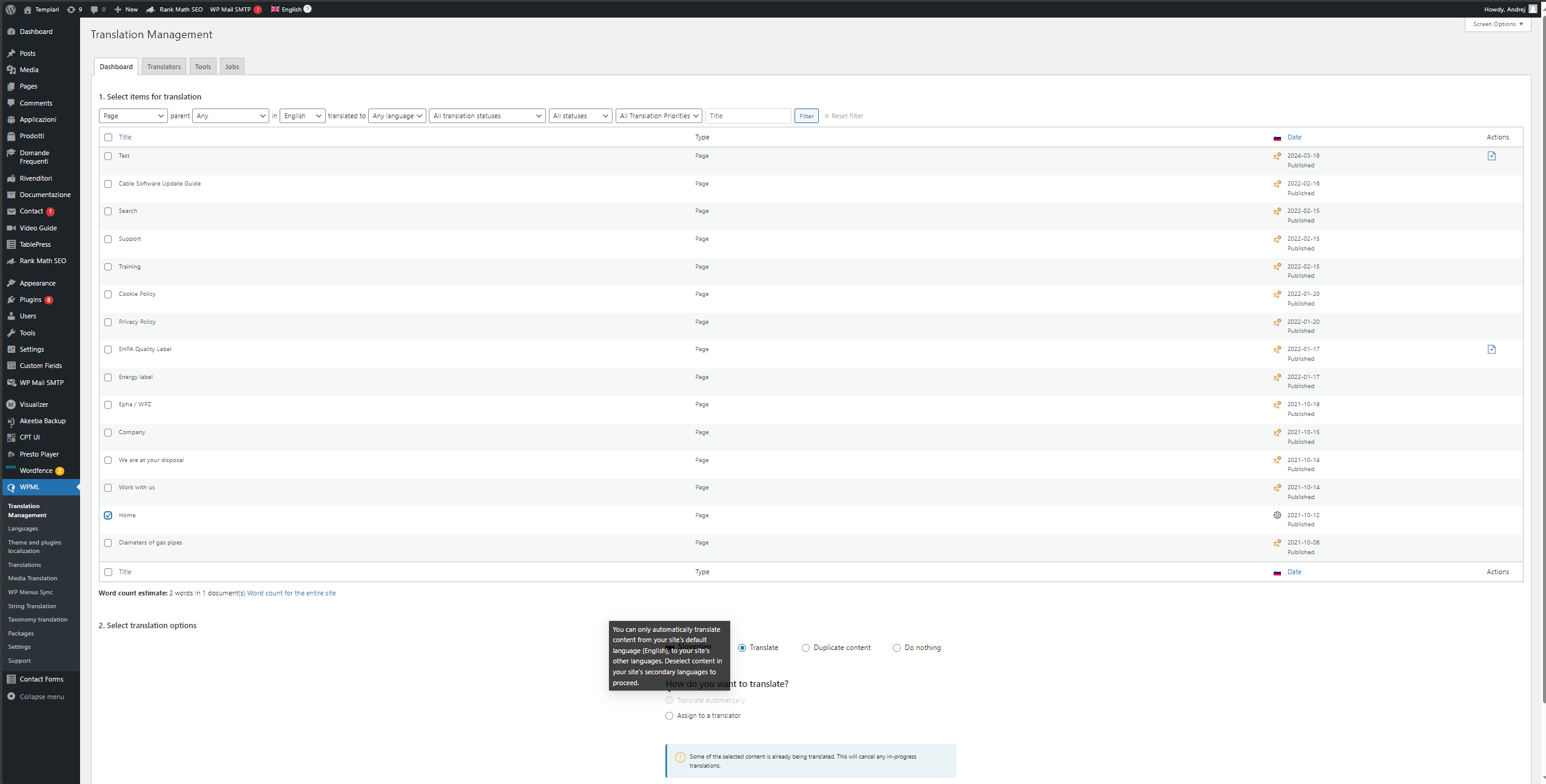Click the Howdy, Andrej user menu
1546x784 pixels.
pos(1510,9)
